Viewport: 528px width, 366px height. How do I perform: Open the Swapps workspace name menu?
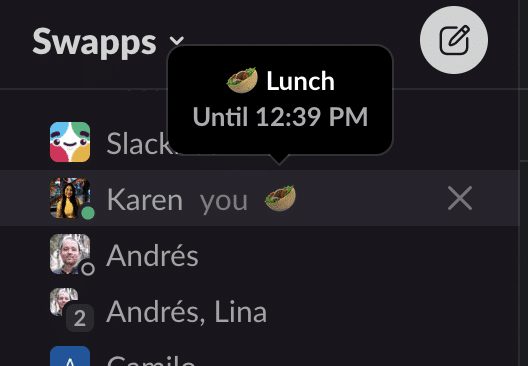pyautogui.click(x=94, y=42)
